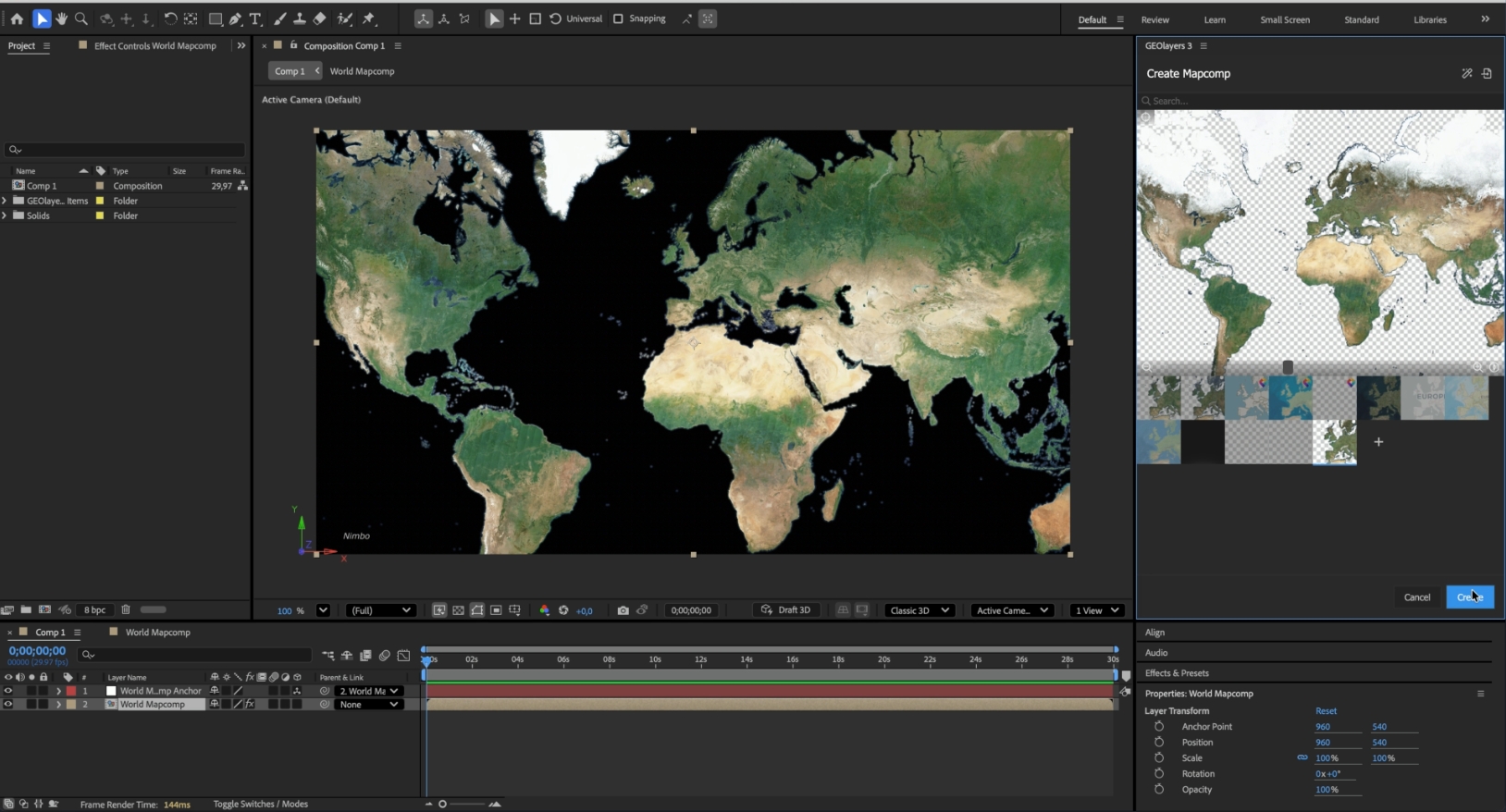The image size is (1506, 812).
Task: Select the Hand tool
Action: pyautogui.click(x=61, y=18)
